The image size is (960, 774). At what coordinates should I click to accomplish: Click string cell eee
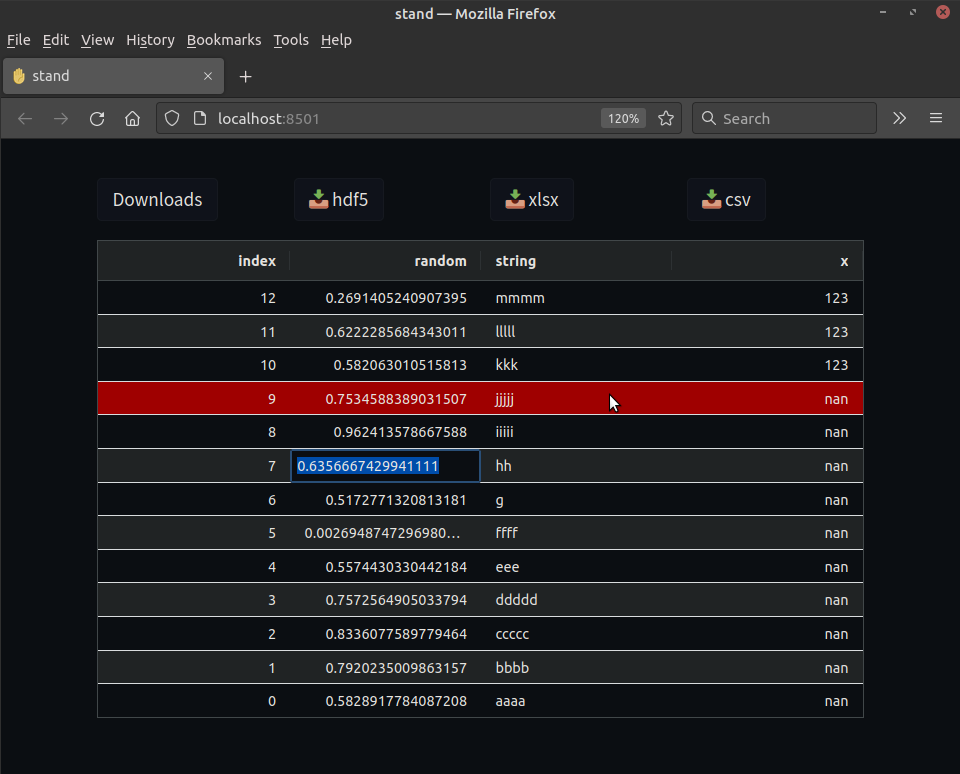click(576, 567)
